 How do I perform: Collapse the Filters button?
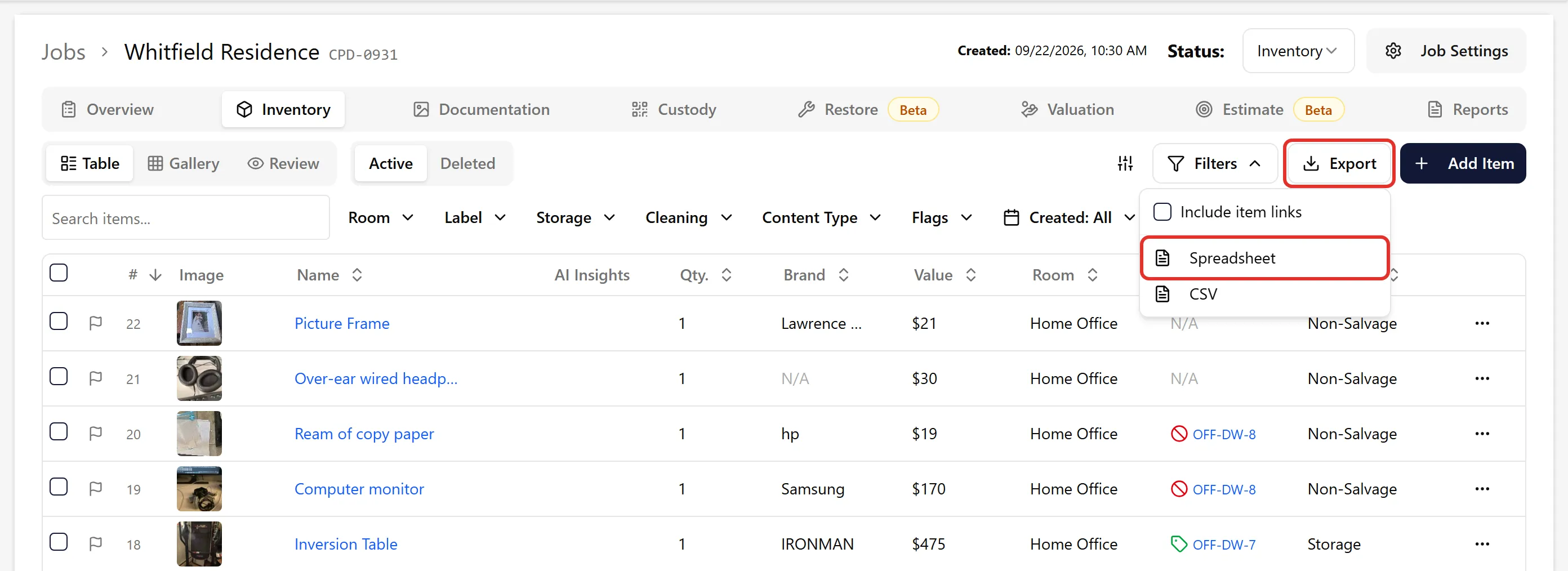tap(1214, 163)
